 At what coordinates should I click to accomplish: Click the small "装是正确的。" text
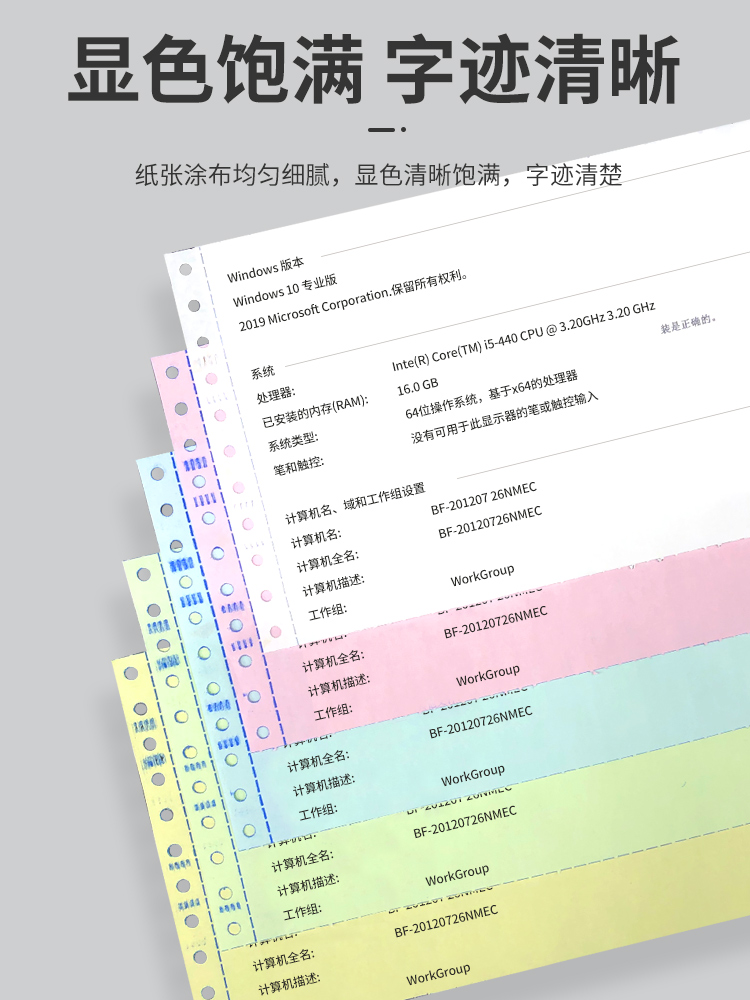click(689, 323)
